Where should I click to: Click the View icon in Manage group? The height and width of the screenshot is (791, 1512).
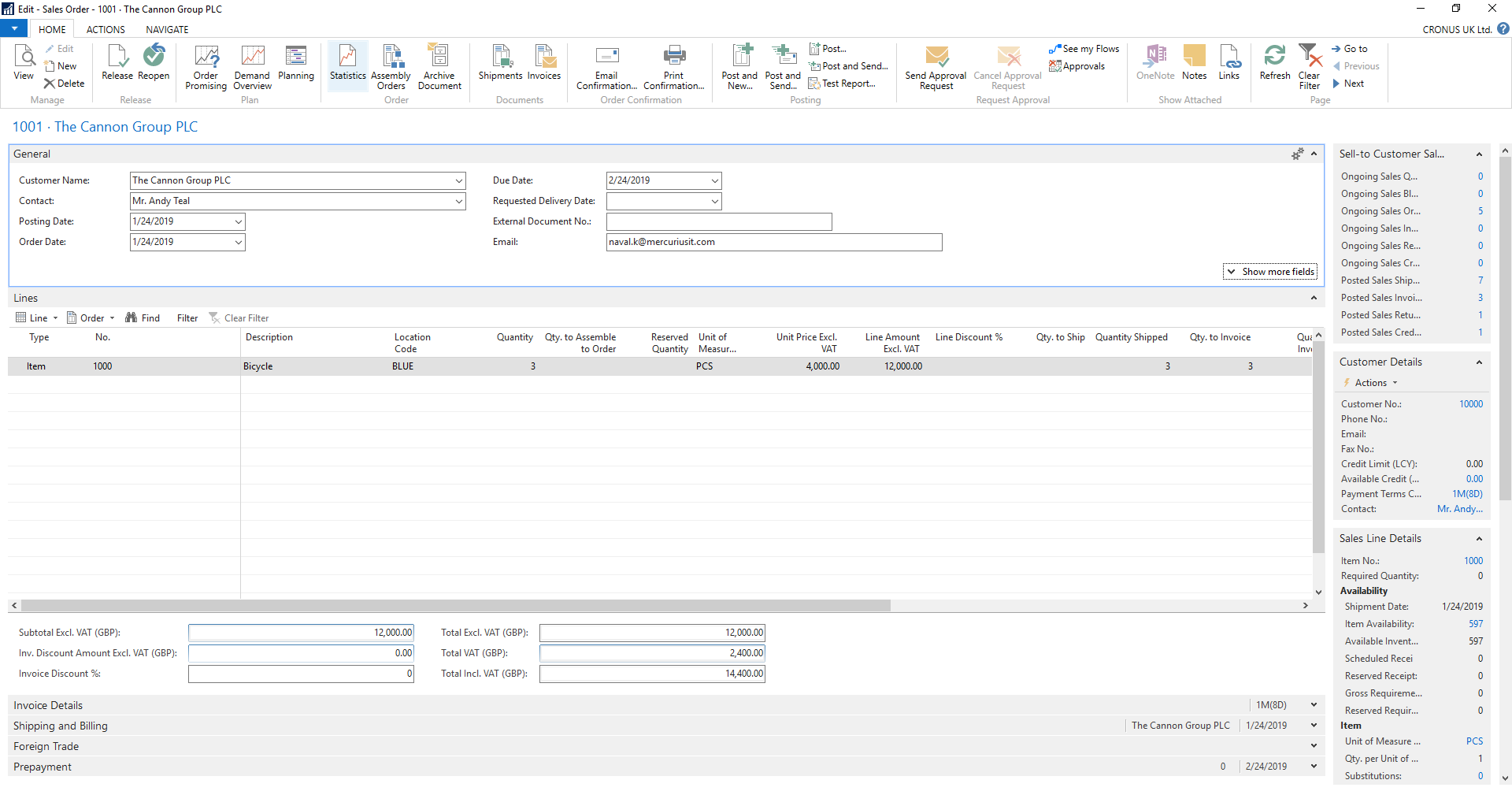pos(24,62)
